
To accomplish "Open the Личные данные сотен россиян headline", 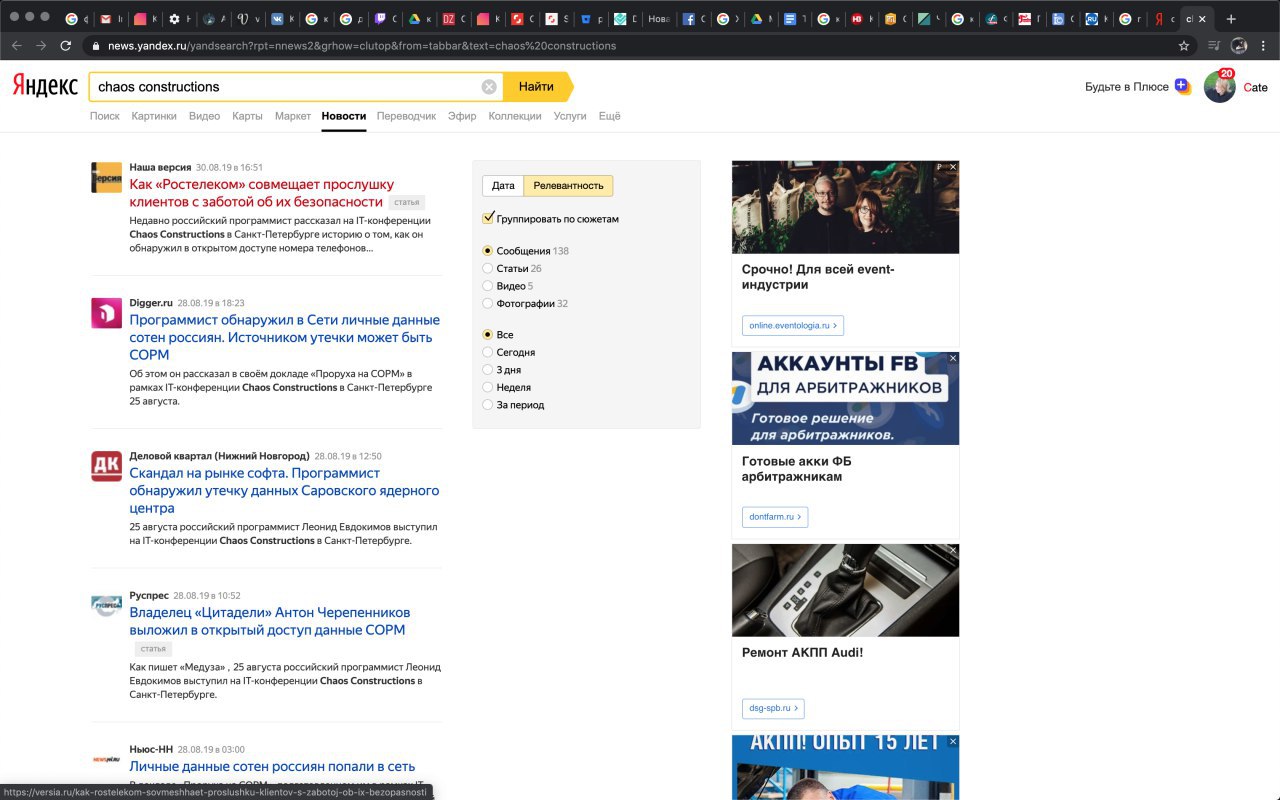I will 272,766.
